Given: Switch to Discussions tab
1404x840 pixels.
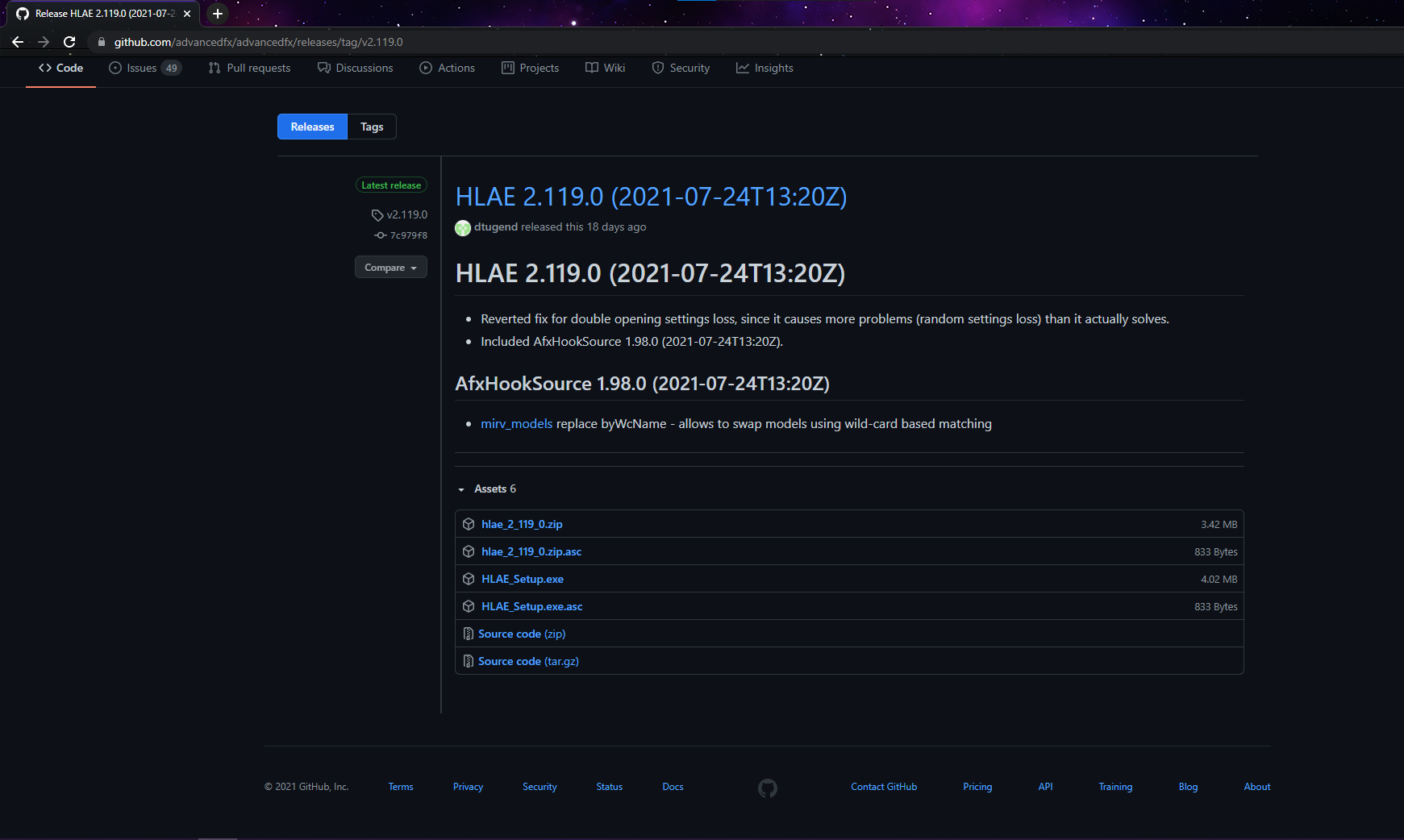Looking at the screenshot, I should pyautogui.click(x=355, y=68).
